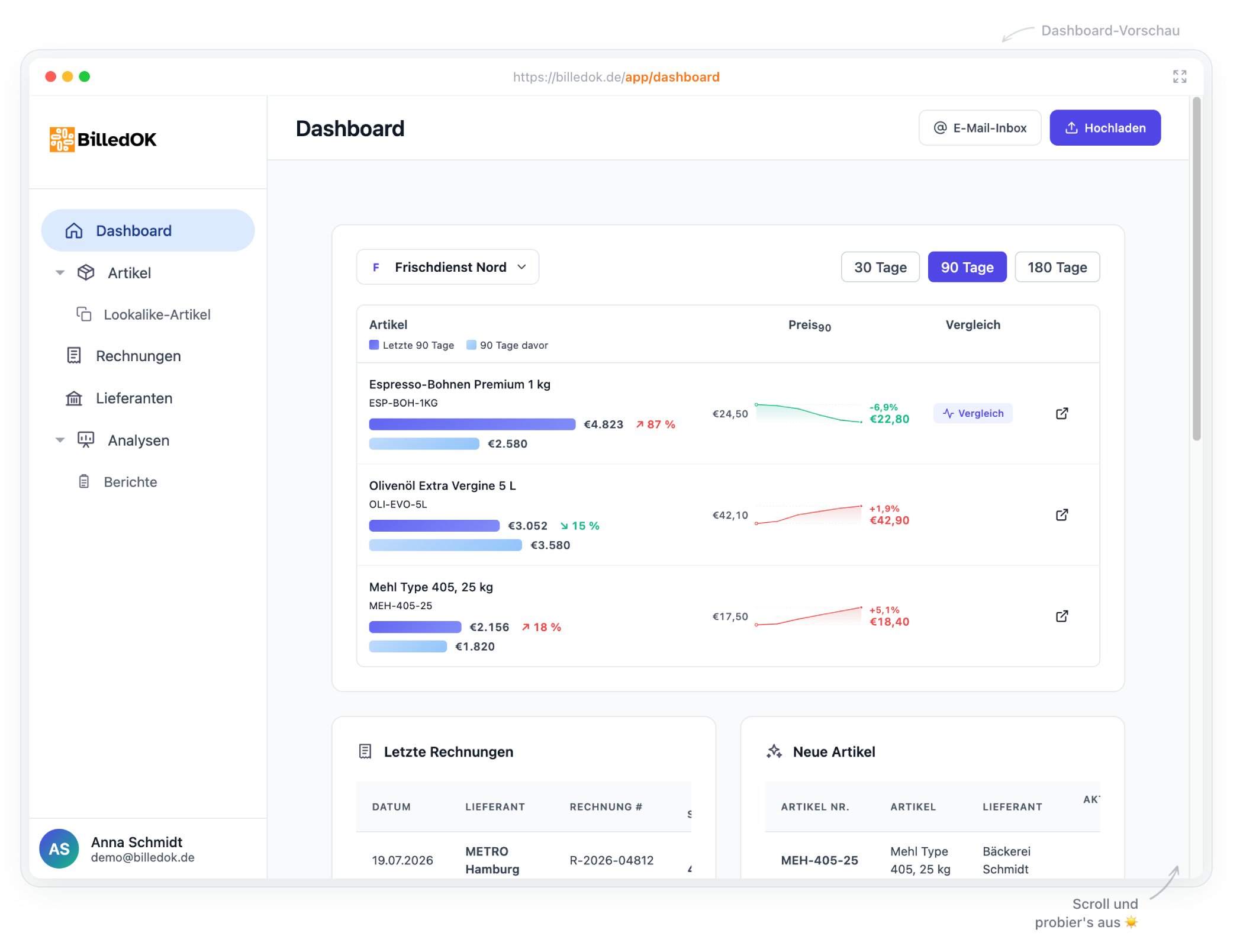1243x952 pixels.
Task: Select the 30 Tage period
Action: 880,267
